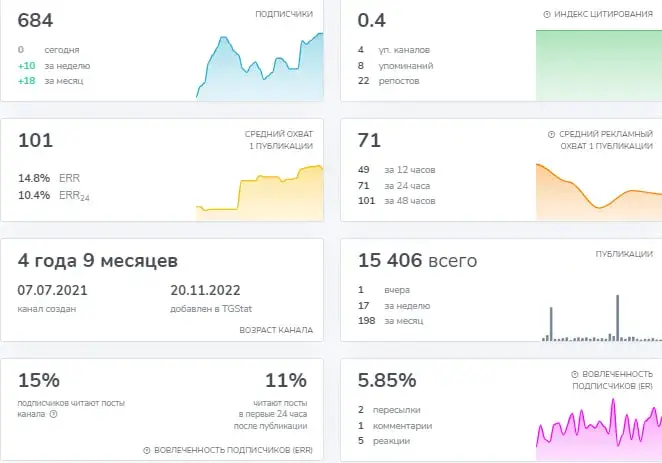Viewport: 662px width, 463px height.
Task: Select 'добавлен в TGStat' caption
Action: point(211,309)
